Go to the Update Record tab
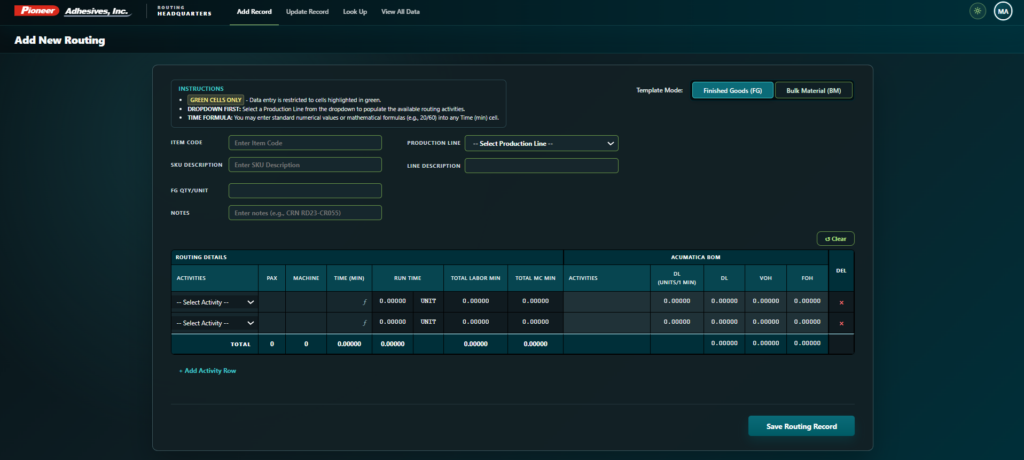Screen dimensions: 1024x460 [x=307, y=12]
